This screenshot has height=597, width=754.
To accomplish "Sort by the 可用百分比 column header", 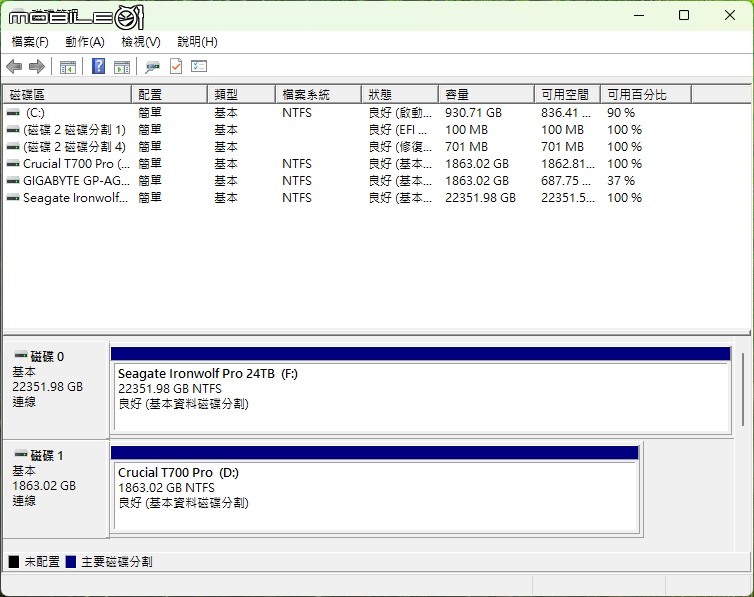I will pyautogui.click(x=646, y=95).
